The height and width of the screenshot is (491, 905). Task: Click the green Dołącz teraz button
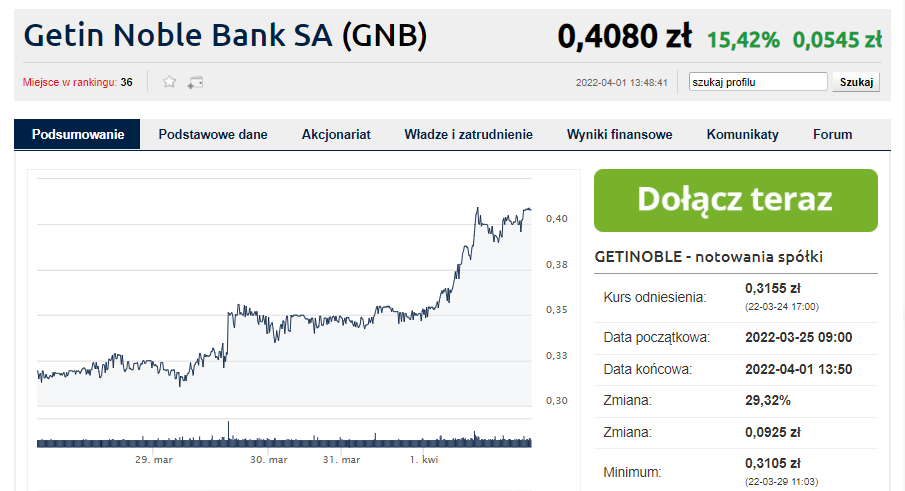pos(735,200)
